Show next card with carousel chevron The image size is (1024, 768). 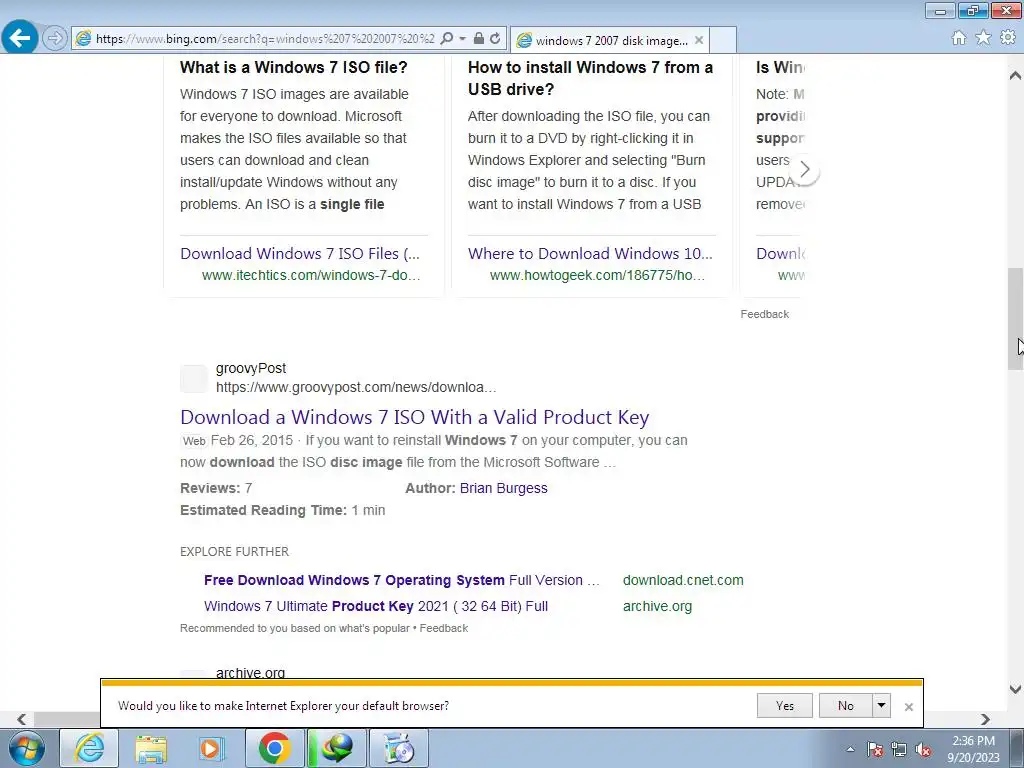tap(805, 170)
